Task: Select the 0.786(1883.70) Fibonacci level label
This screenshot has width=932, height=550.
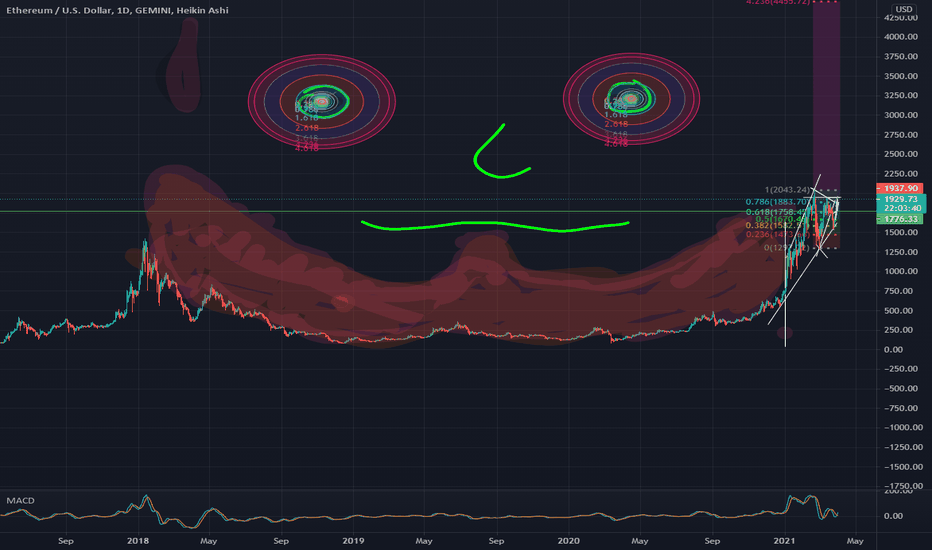Action: 776,202
